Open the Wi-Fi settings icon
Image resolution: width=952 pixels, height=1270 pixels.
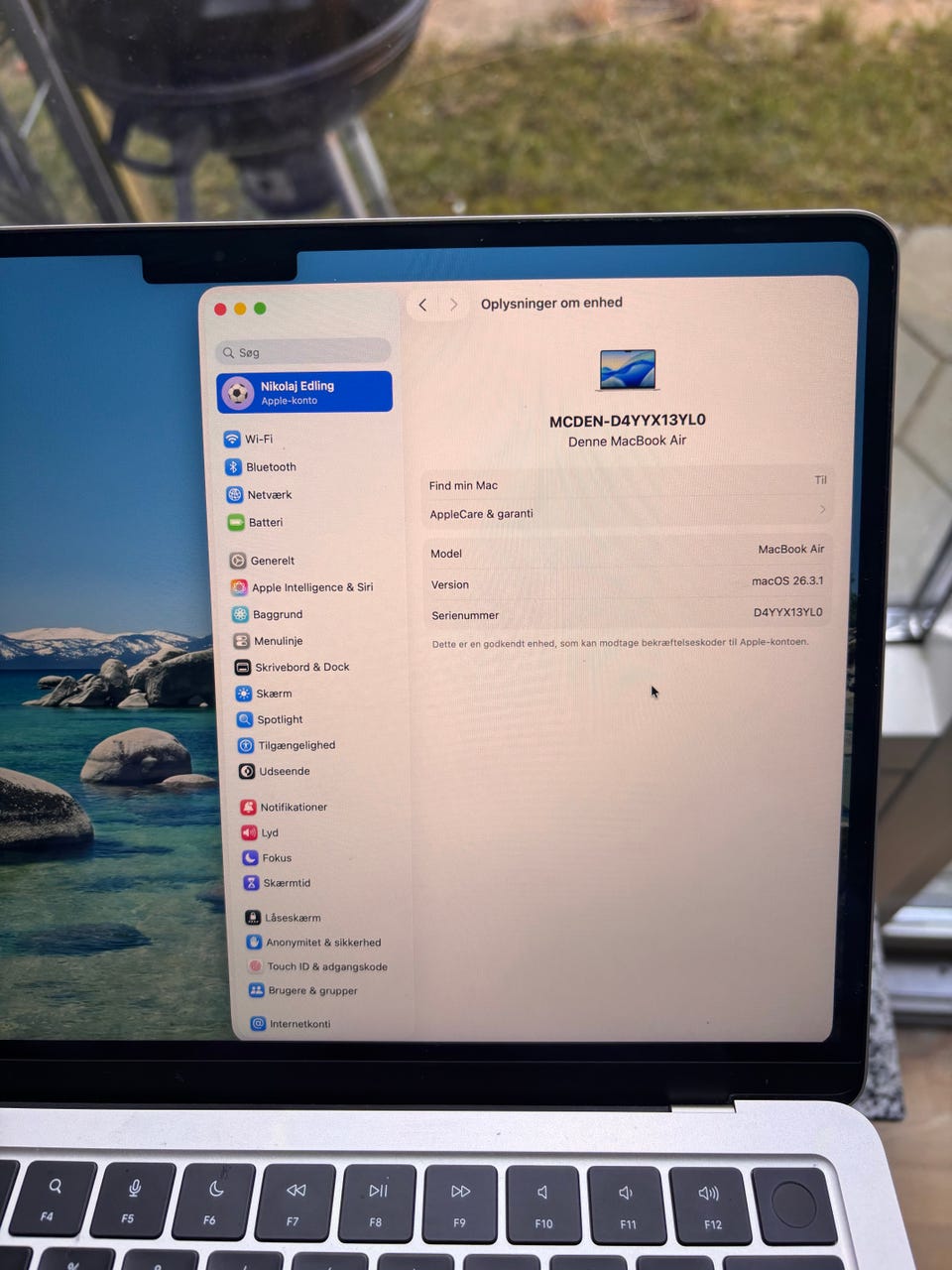[x=232, y=439]
